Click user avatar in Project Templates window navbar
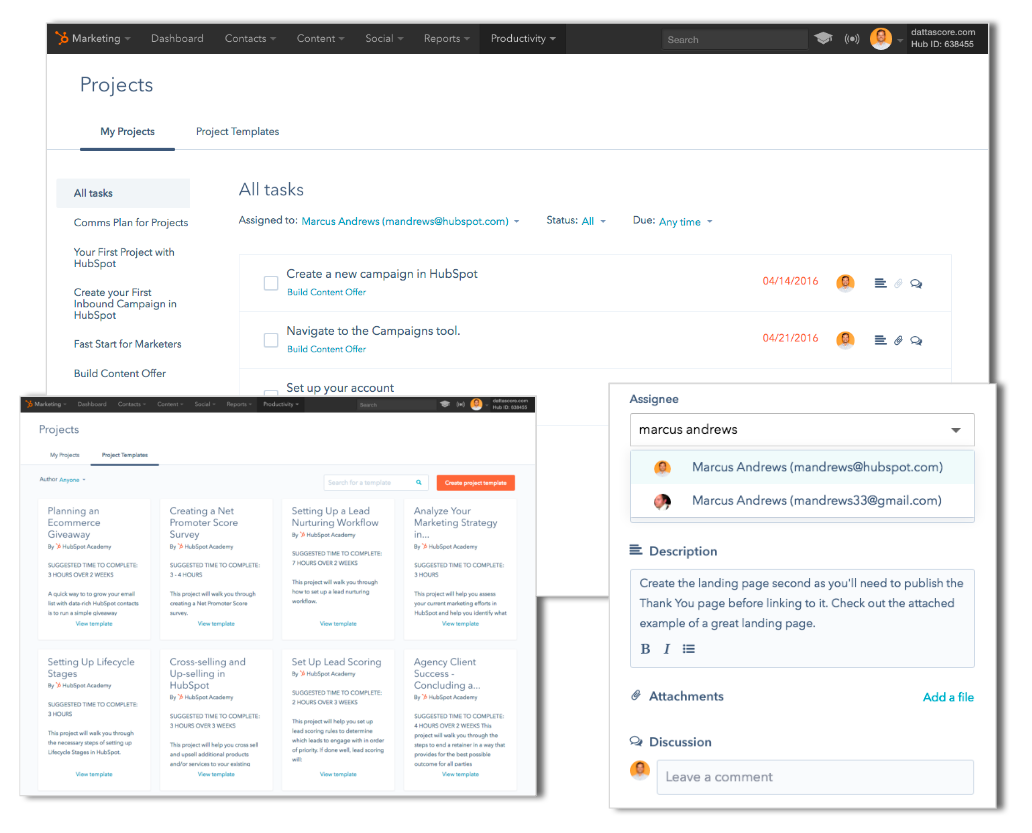The width and height of the screenshot is (1032, 833). point(477,404)
